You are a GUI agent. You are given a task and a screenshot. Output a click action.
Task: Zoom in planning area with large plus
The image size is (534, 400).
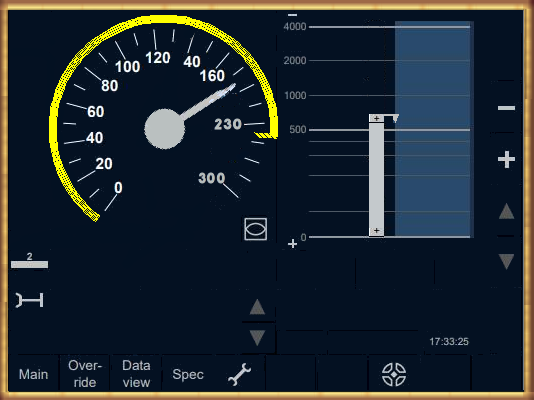[x=506, y=159]
